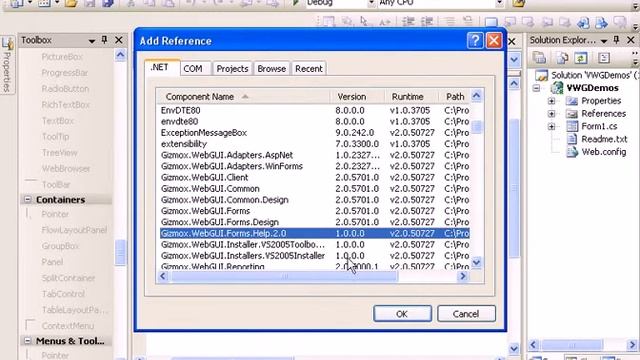Select RichTextBox in the Toolbox
Image resolution: width=640 pixels, height=360 pixels.
(65, 105)
